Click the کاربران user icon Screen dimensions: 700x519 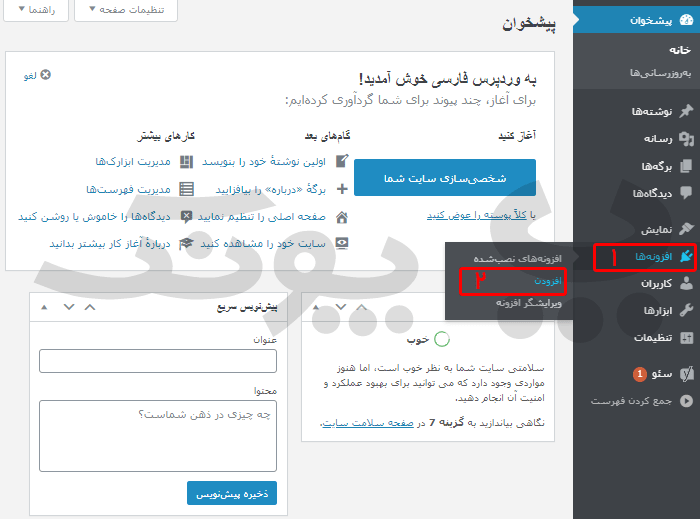686,283
